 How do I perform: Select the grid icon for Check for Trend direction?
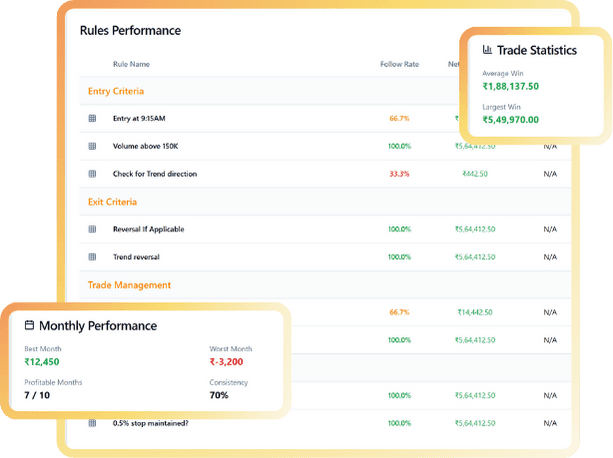(92, 174)
